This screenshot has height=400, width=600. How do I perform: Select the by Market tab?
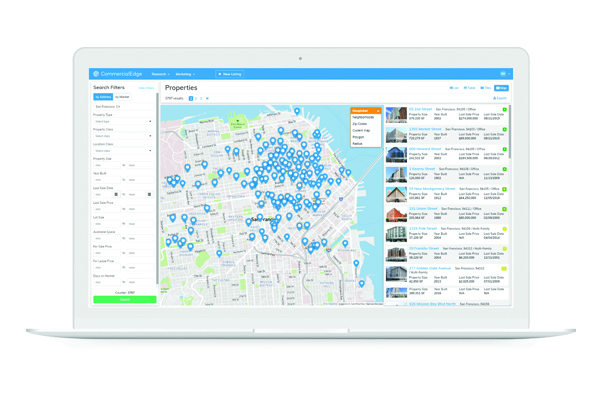123,97
